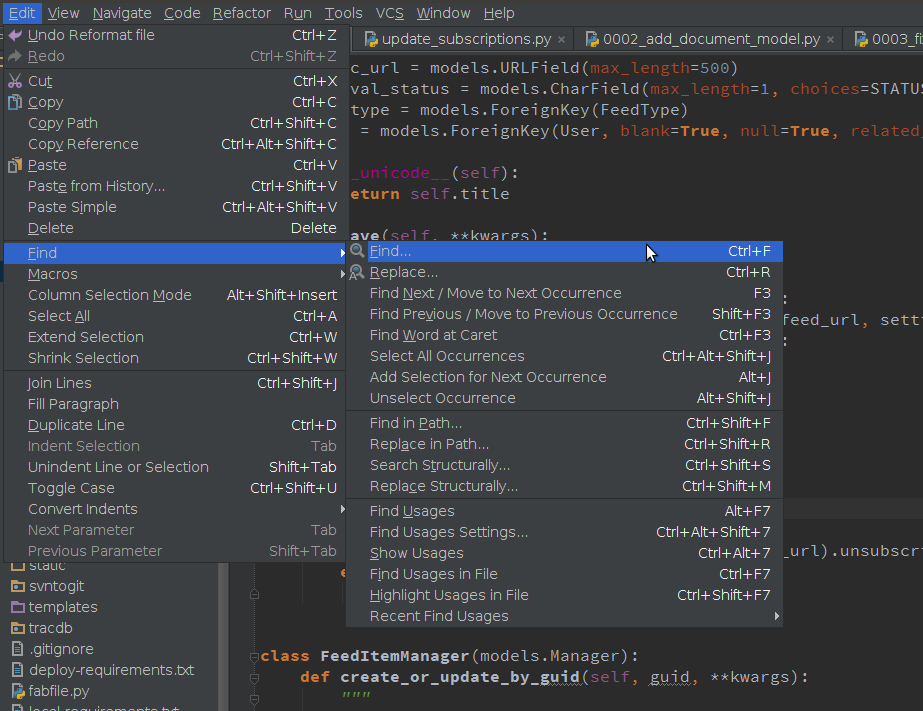
Task: Select Paste Simple entry
Action: [174, 208]
